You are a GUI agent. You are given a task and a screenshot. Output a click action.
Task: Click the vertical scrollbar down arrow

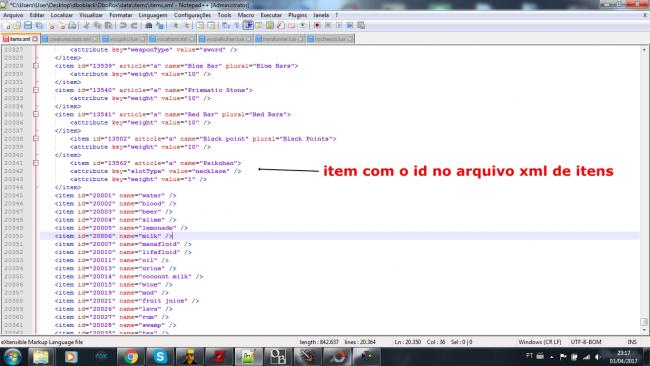click(x=644, y=330)
